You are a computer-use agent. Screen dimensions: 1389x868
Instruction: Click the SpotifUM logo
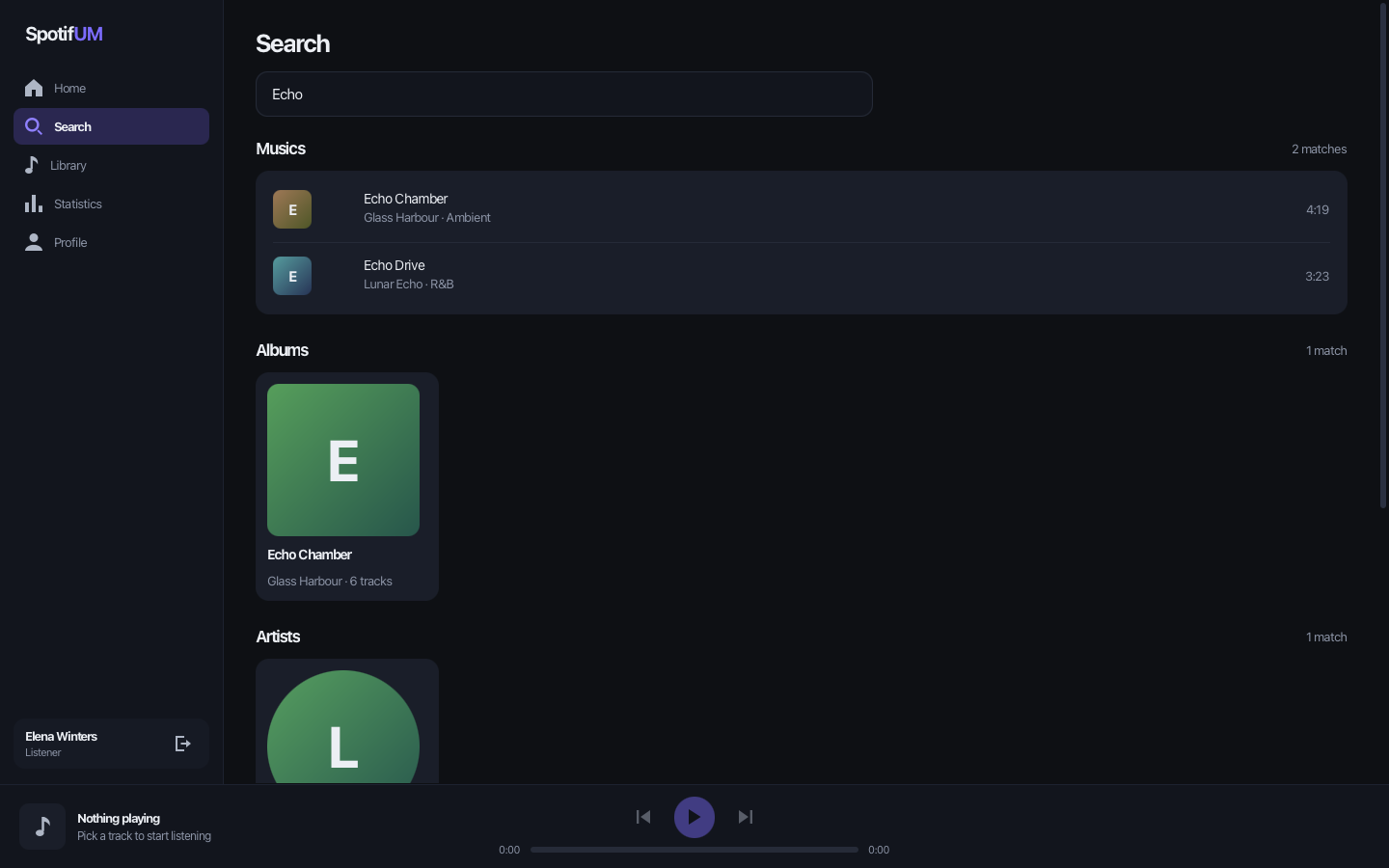[64, 34]
